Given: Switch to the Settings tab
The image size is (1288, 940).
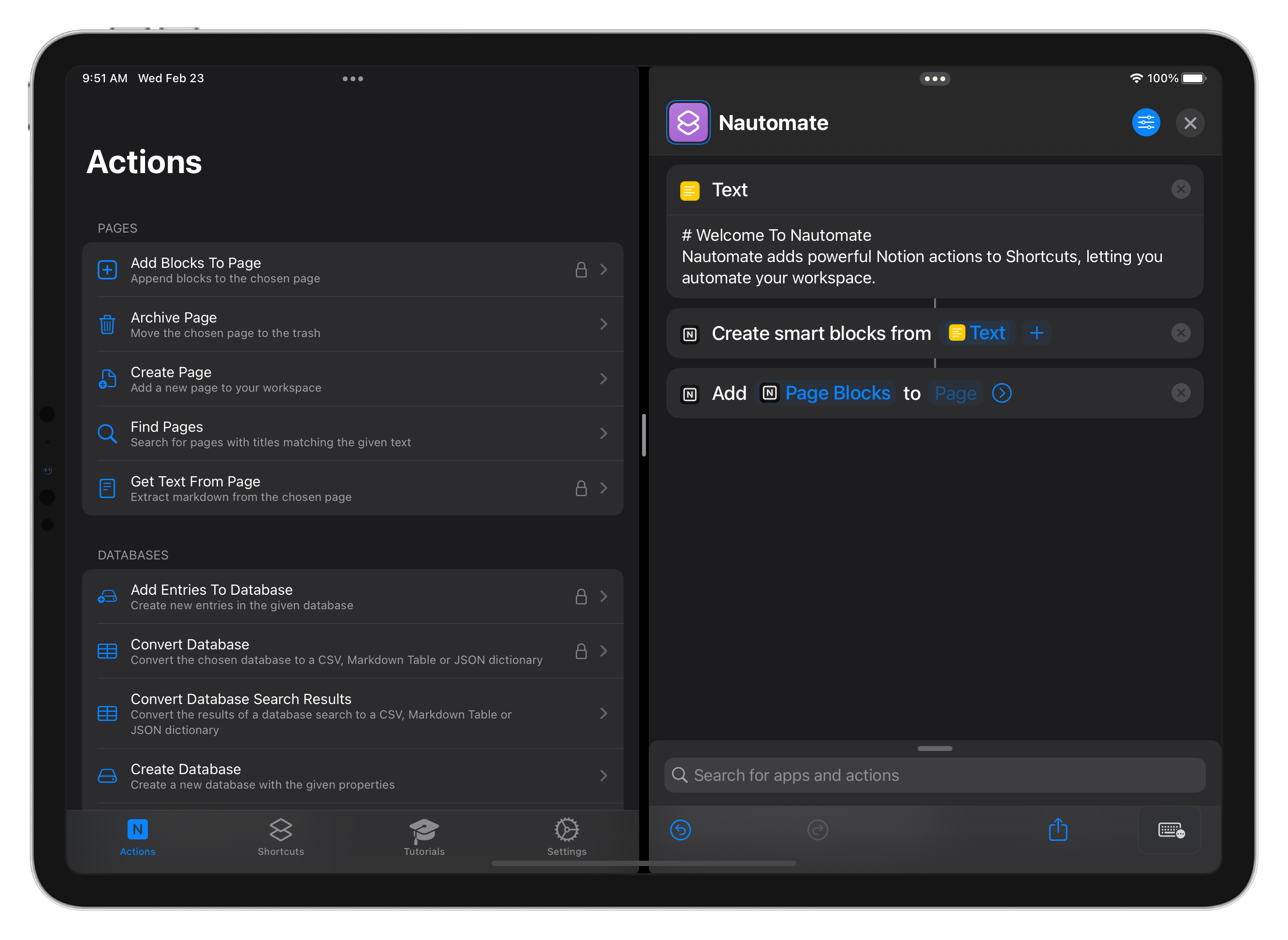Looking at the screenshot, I should pos(567,837).
